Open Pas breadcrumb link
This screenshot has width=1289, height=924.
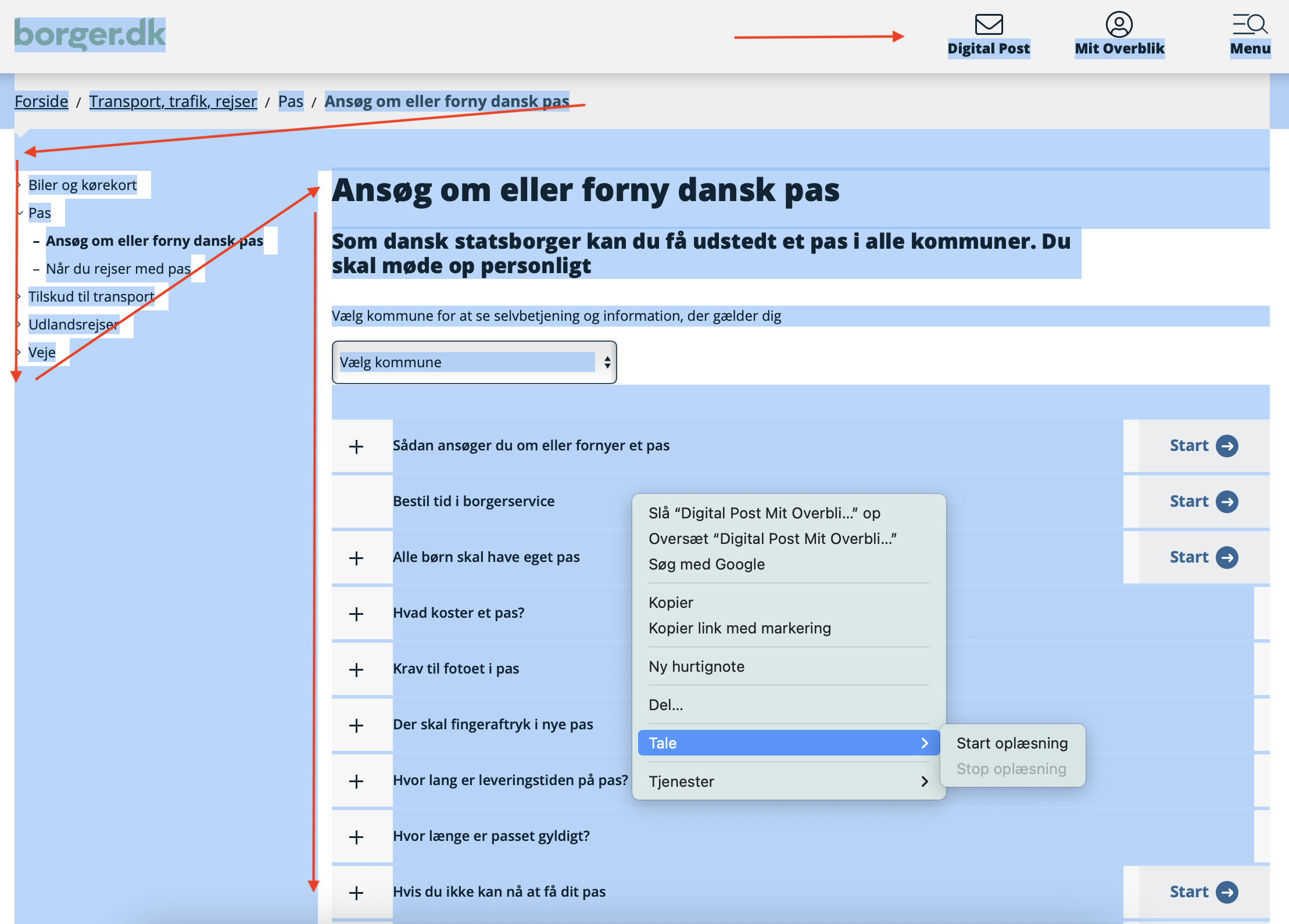(x=291, y=101)
